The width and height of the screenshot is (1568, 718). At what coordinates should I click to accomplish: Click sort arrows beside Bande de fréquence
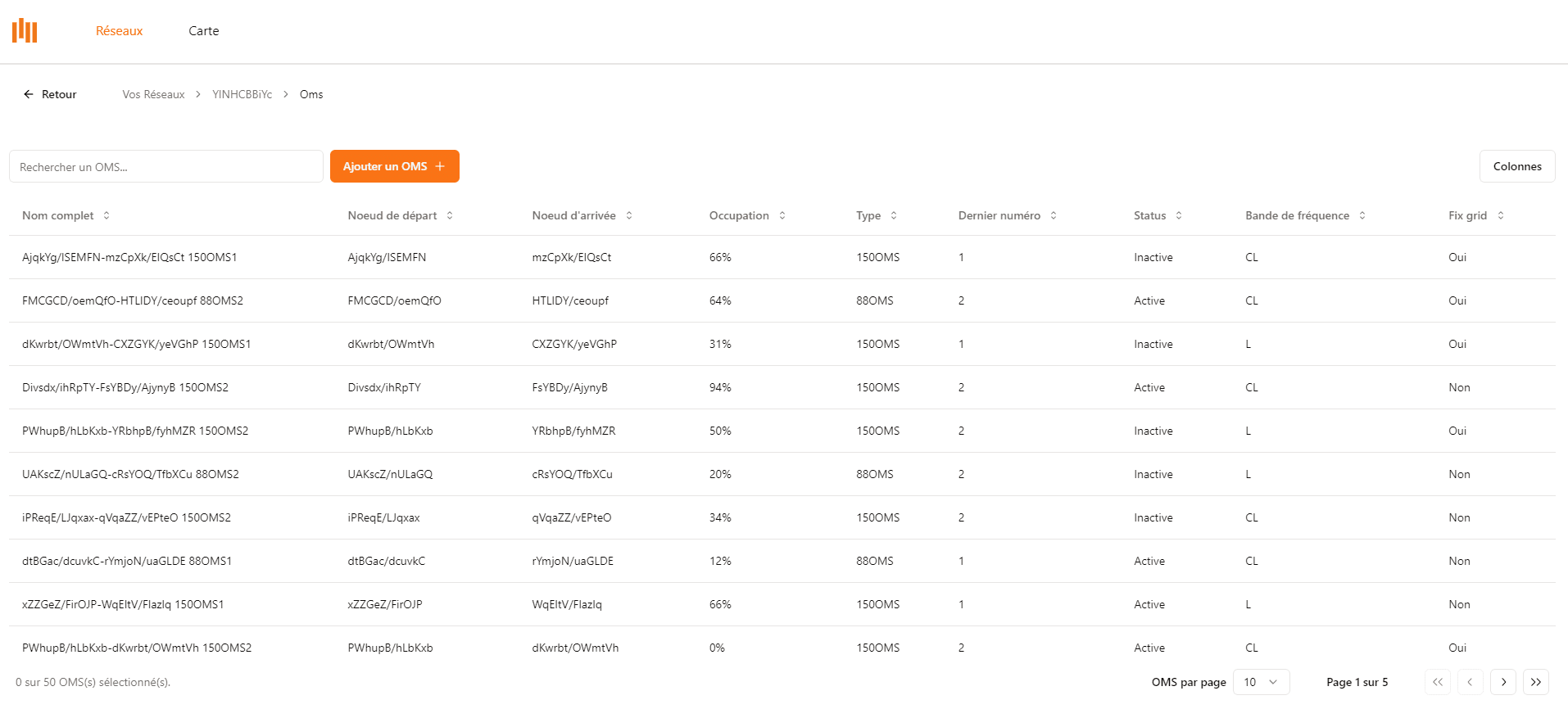tap(1362, 215)
